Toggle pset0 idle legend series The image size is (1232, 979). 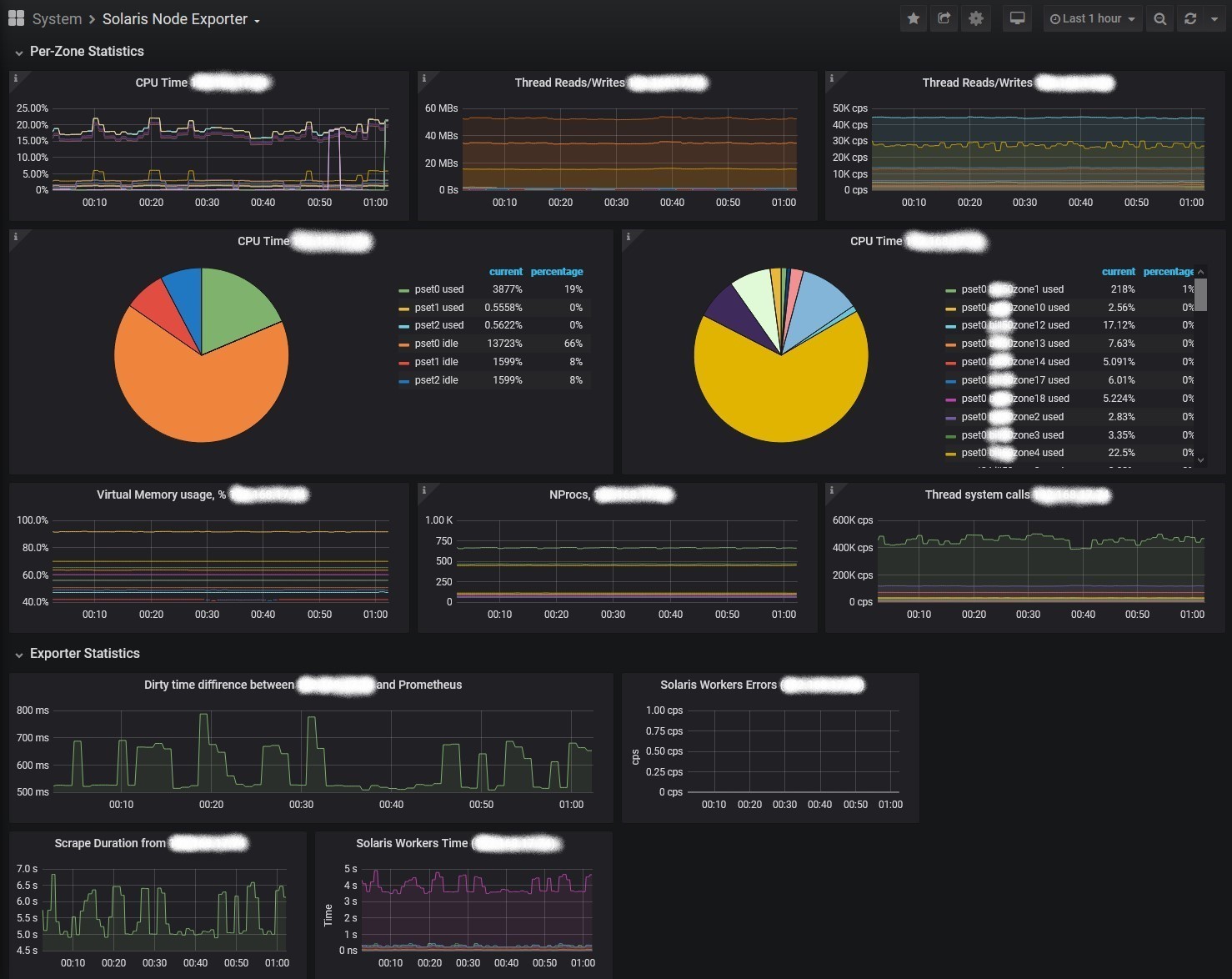(436, 344)
